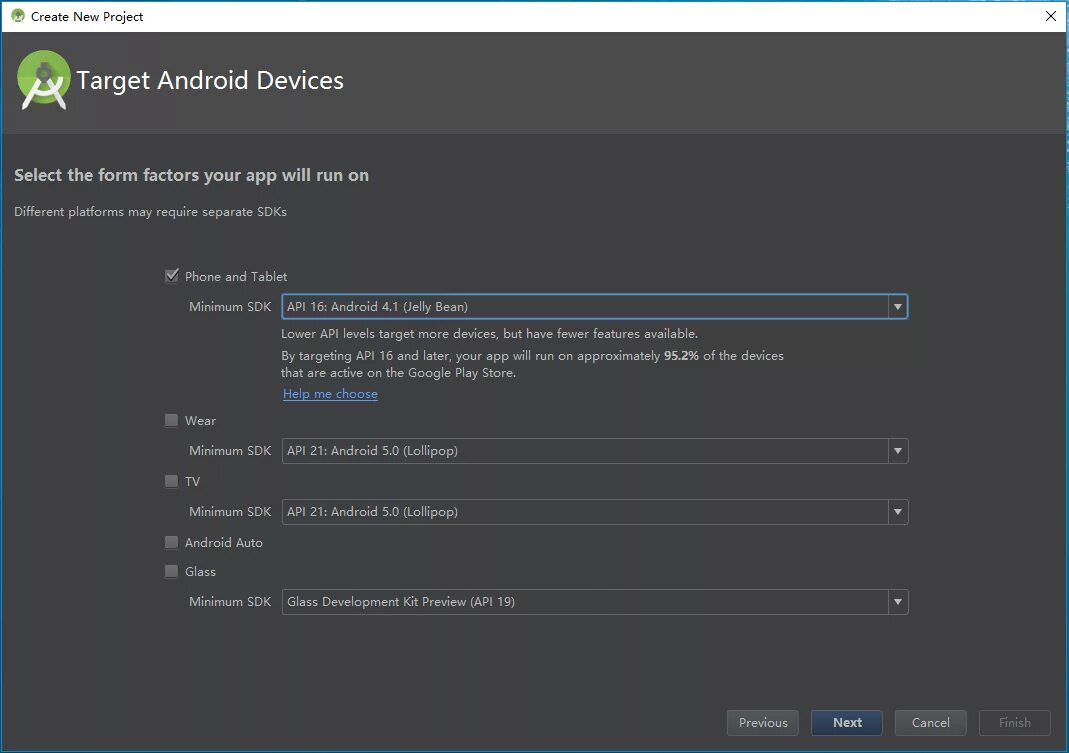Enable the TV form factor checkbox
The height and width of the screenshot is (753, 1069).
(171, 481)
